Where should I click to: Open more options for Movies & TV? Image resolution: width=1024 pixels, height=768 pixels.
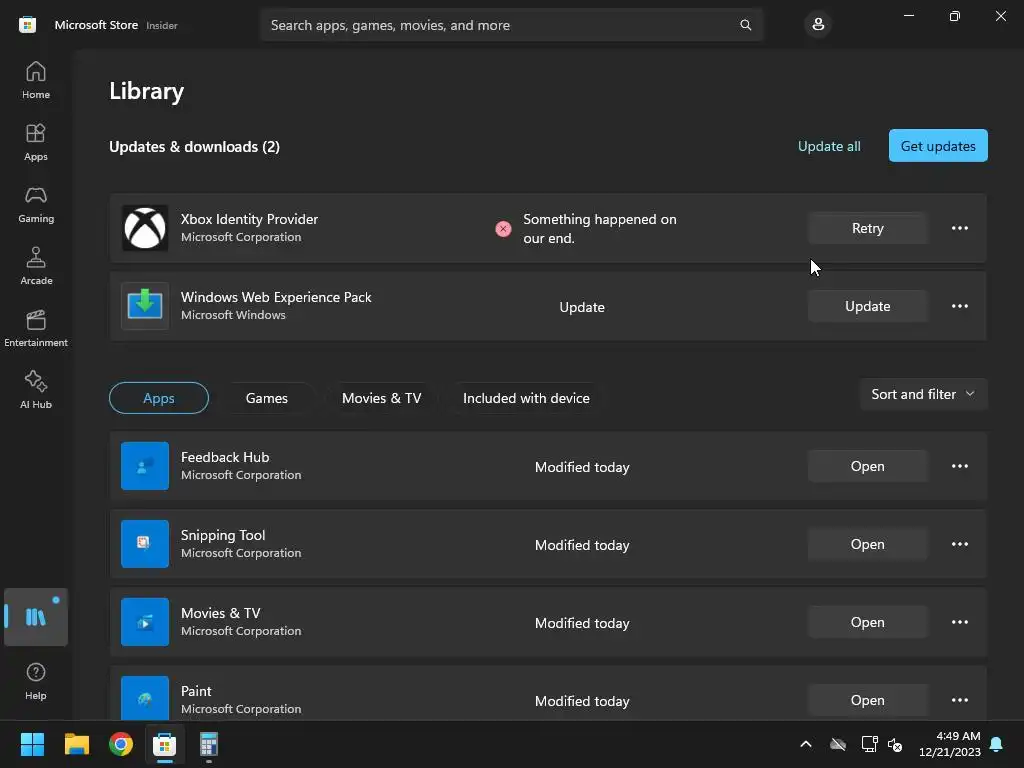pyautogui.click(x=959, y=622)
